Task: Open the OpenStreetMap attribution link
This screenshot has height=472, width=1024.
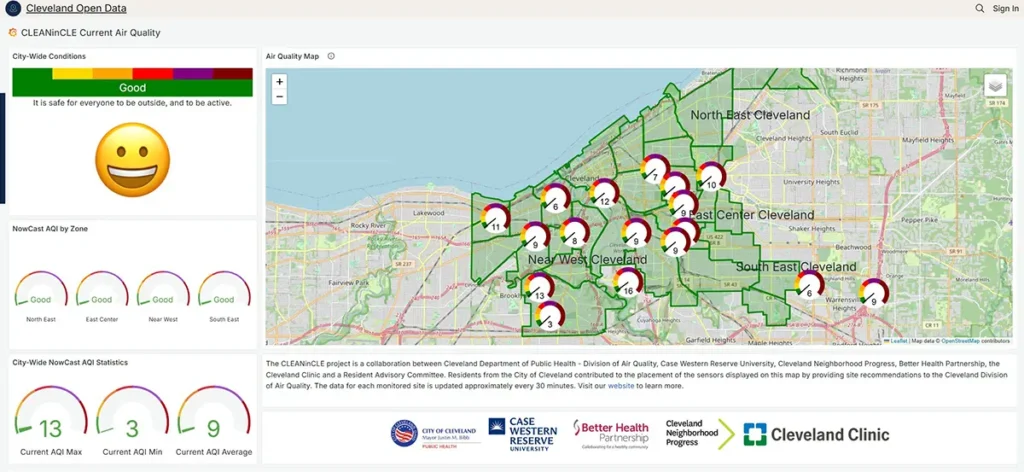Action: 960,341
